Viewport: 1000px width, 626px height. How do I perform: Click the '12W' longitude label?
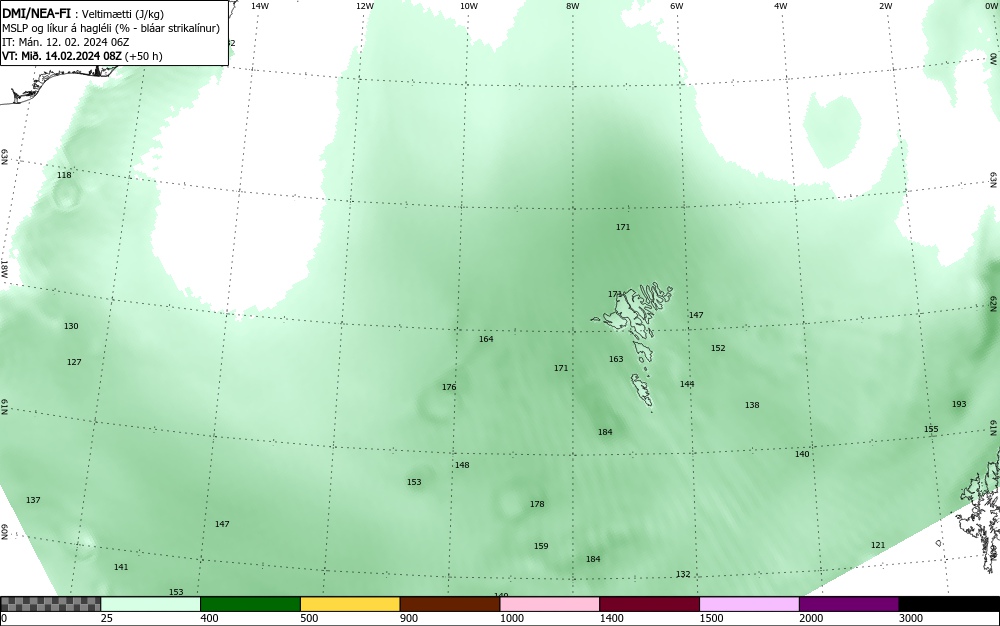364,6
